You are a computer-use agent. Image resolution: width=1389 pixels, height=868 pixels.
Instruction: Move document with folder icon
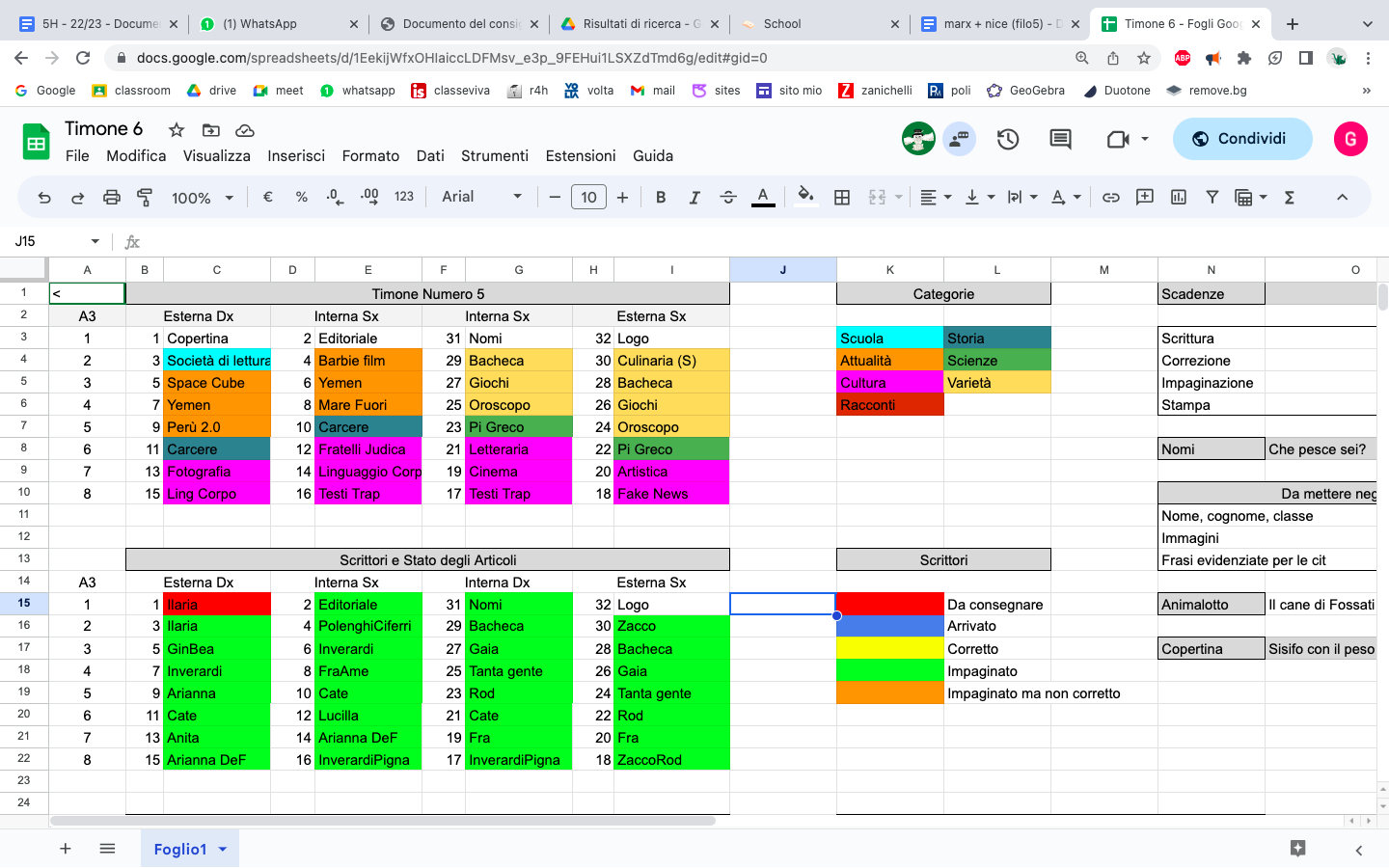tap(211, 130)
